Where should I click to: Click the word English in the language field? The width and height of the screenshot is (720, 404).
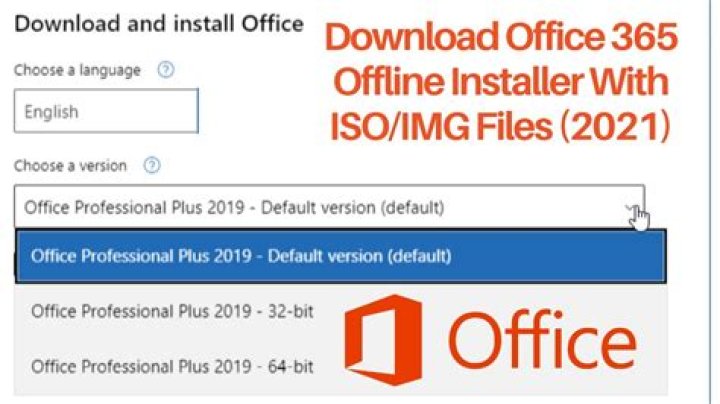[x=52, y=112]
